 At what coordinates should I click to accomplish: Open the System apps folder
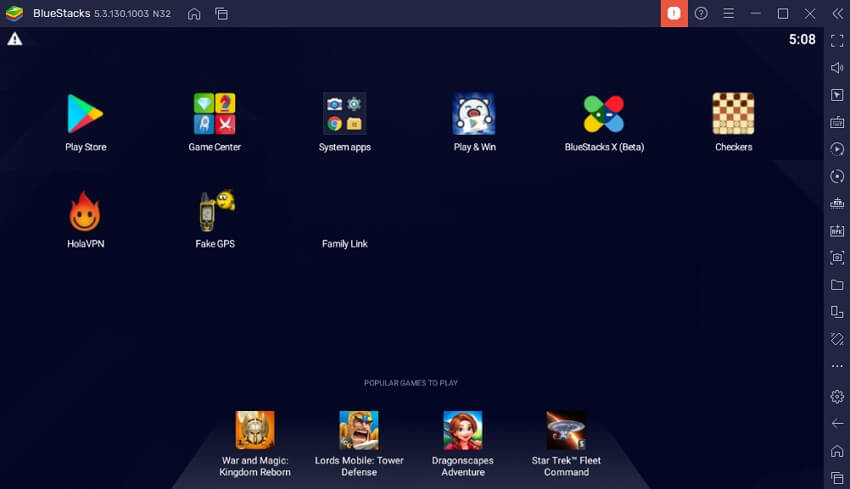pyautogui.click(x=344, y=114)
